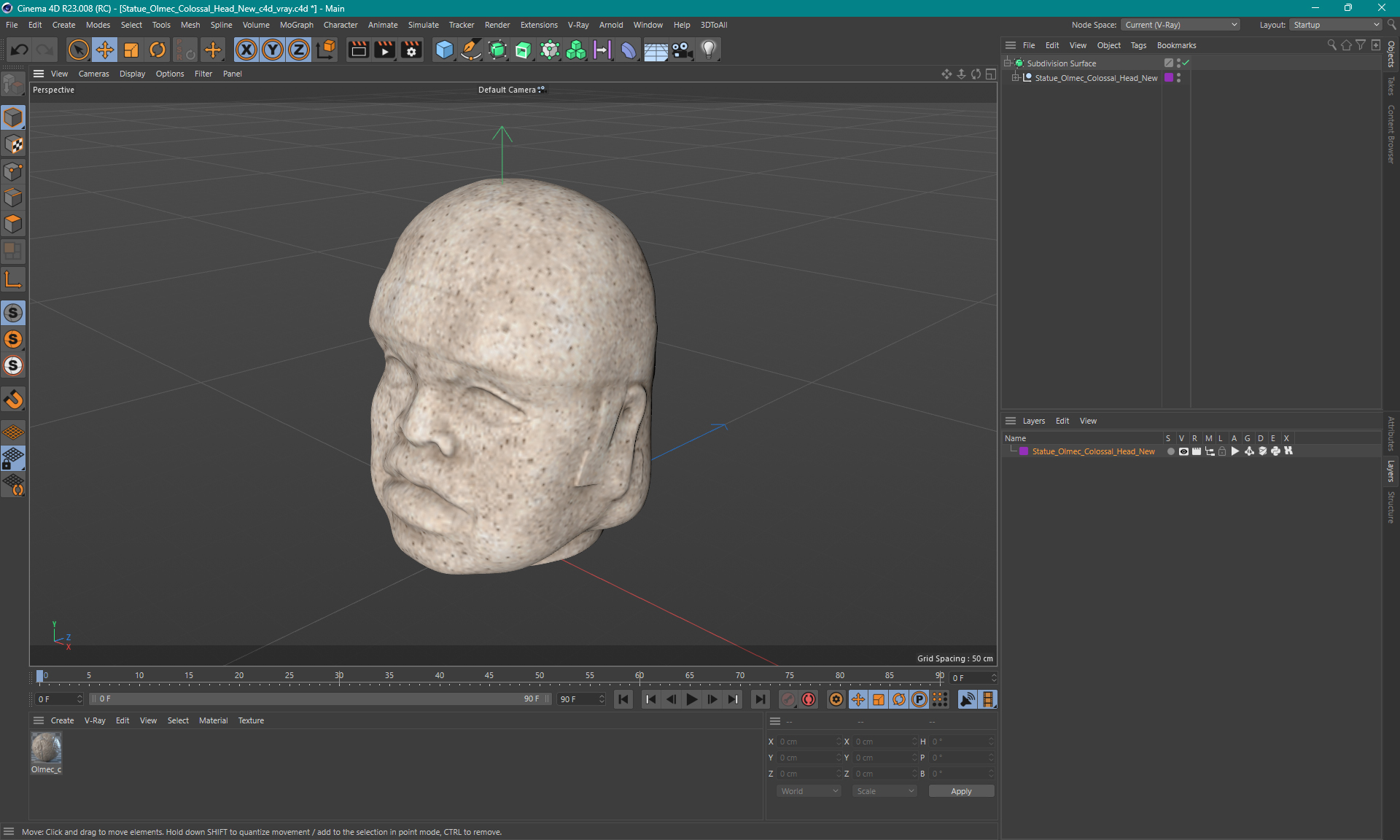Switch to Edges mode

coord(13,198)
